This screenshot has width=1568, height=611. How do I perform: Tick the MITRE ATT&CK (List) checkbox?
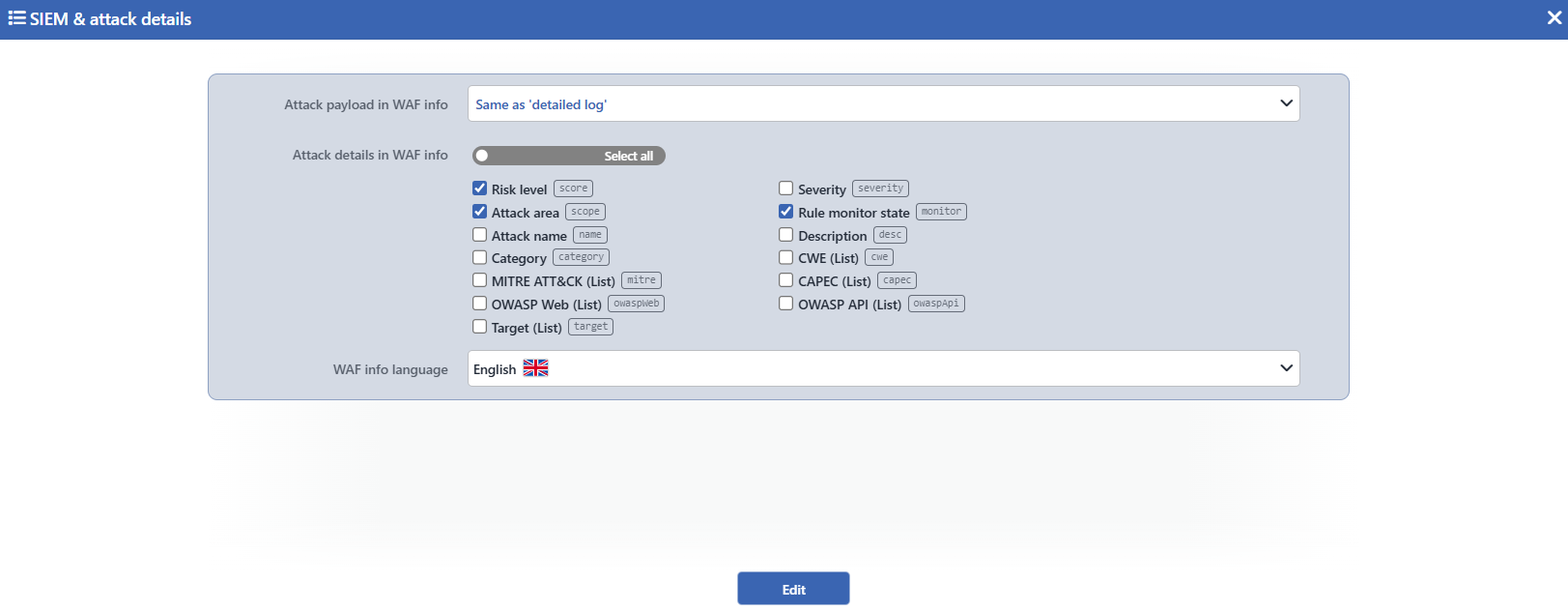click(x=479, y=280)
